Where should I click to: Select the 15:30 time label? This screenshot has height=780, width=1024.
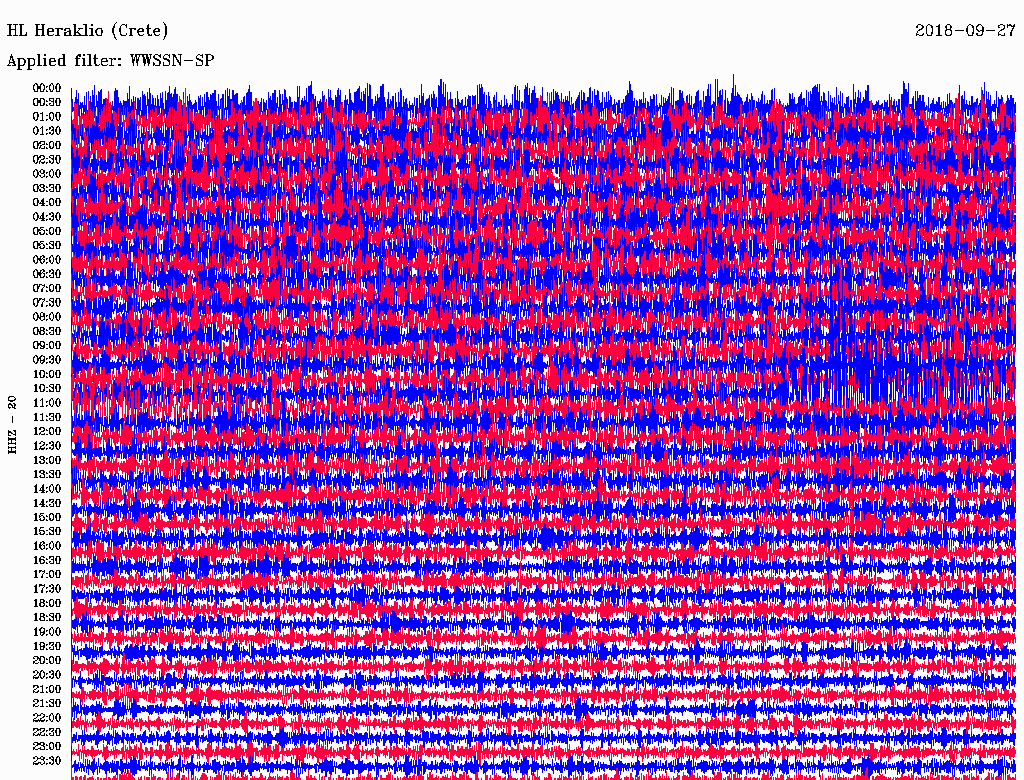pos(46,532)
